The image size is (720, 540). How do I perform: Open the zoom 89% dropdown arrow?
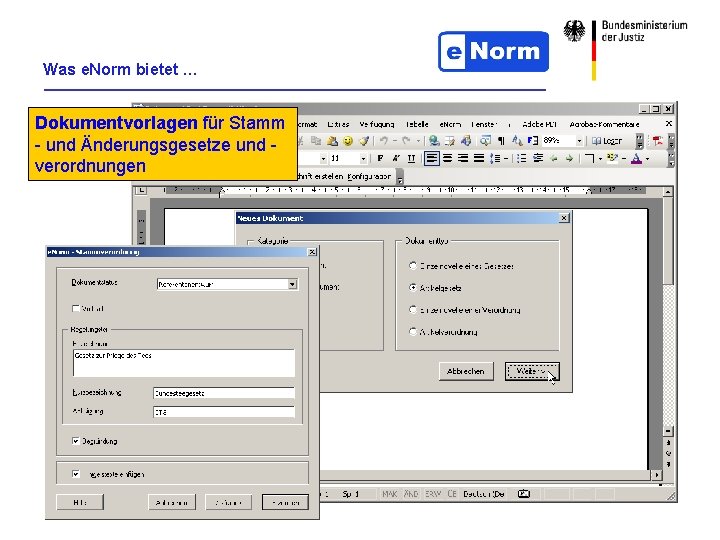click(x=579, y=141)
